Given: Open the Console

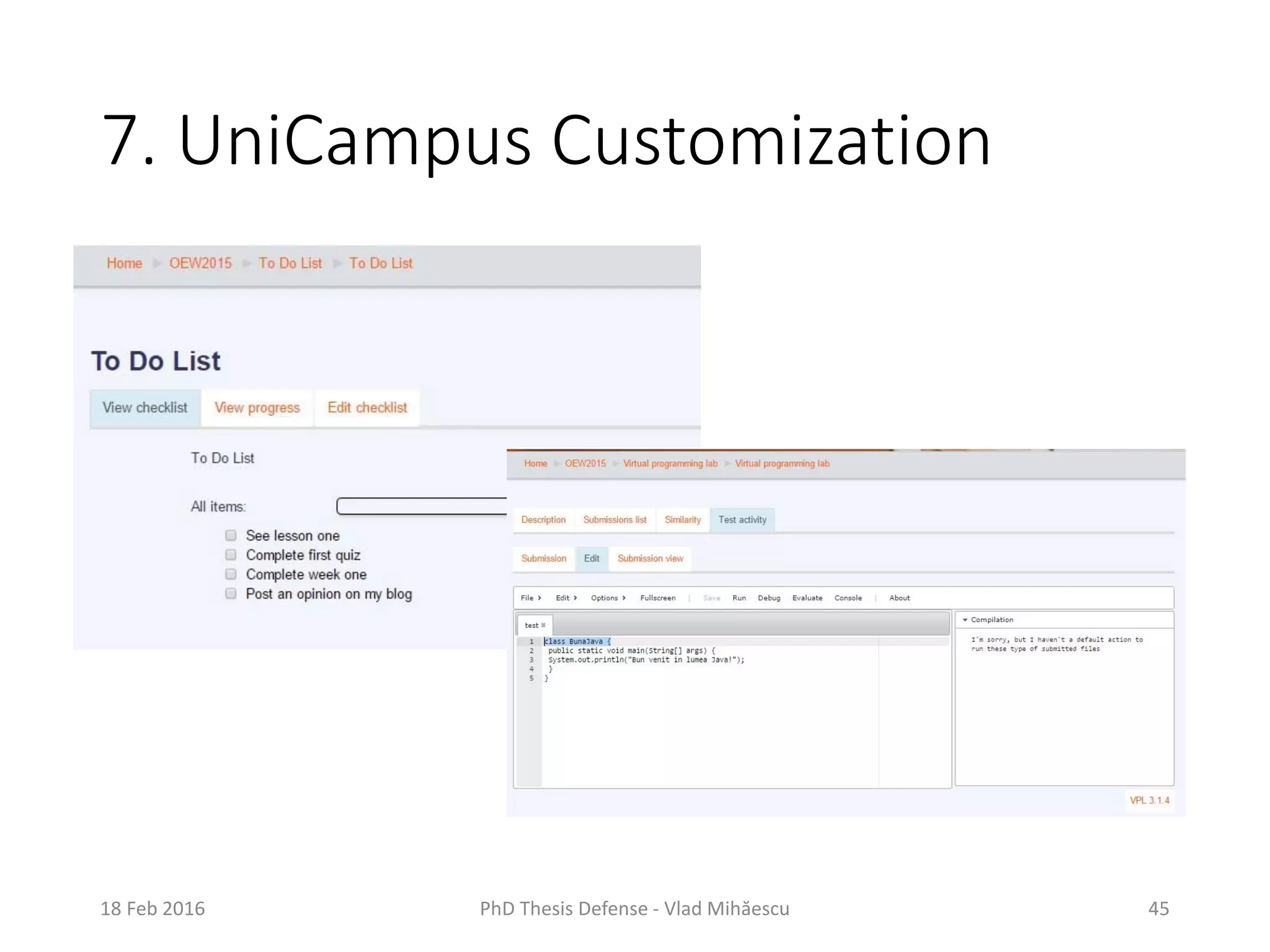Looking at the screenshot, I should 848,598.
